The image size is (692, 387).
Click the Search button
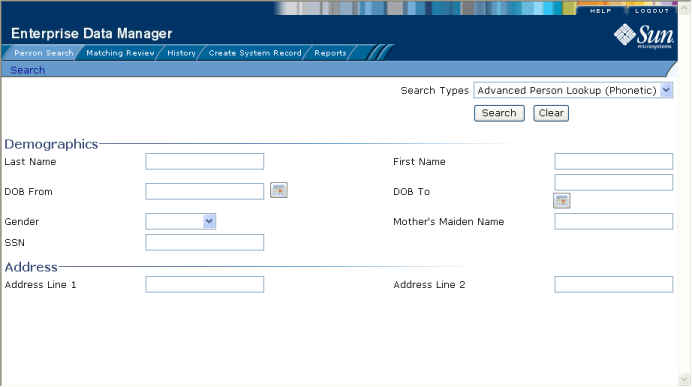[x=499, y=113]
